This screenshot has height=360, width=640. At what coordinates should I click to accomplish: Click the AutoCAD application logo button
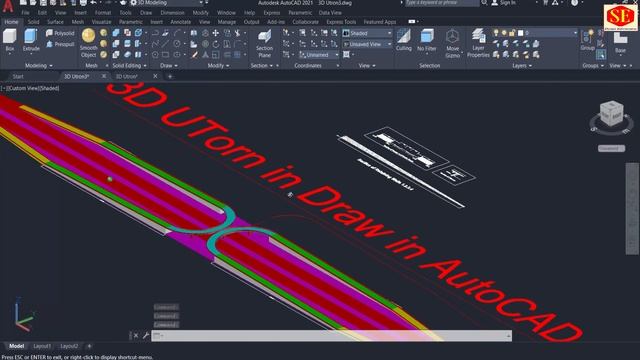click(x=8, y=6)
